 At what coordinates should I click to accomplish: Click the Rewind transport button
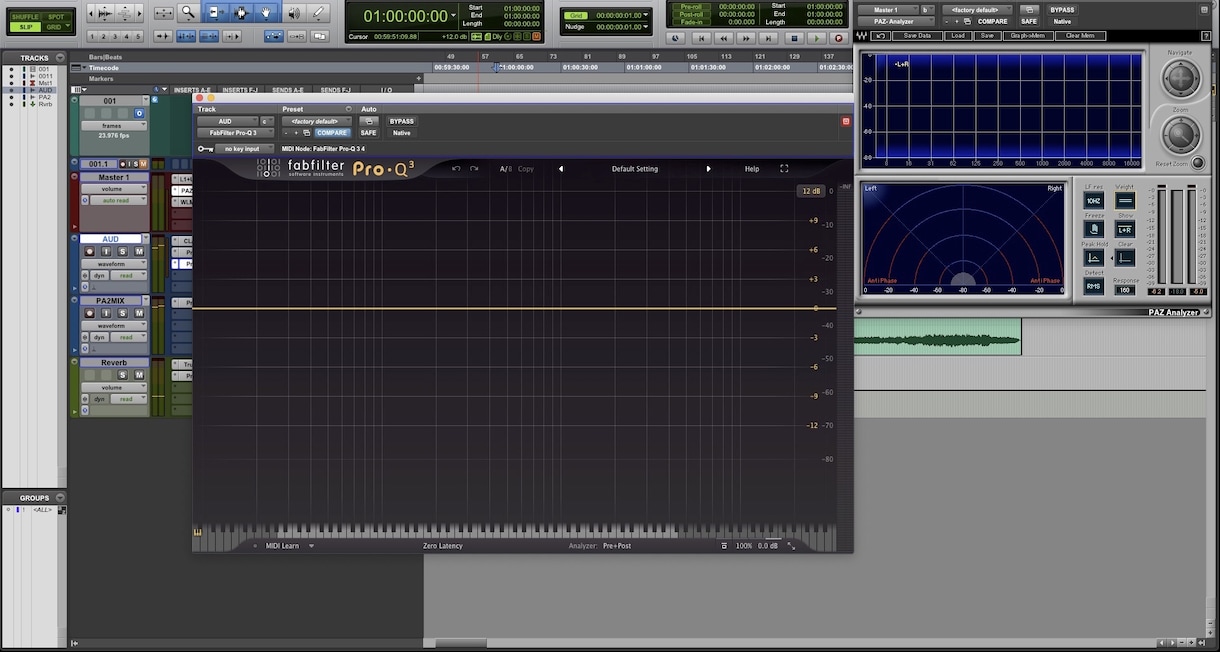click(x=725, y=38)
